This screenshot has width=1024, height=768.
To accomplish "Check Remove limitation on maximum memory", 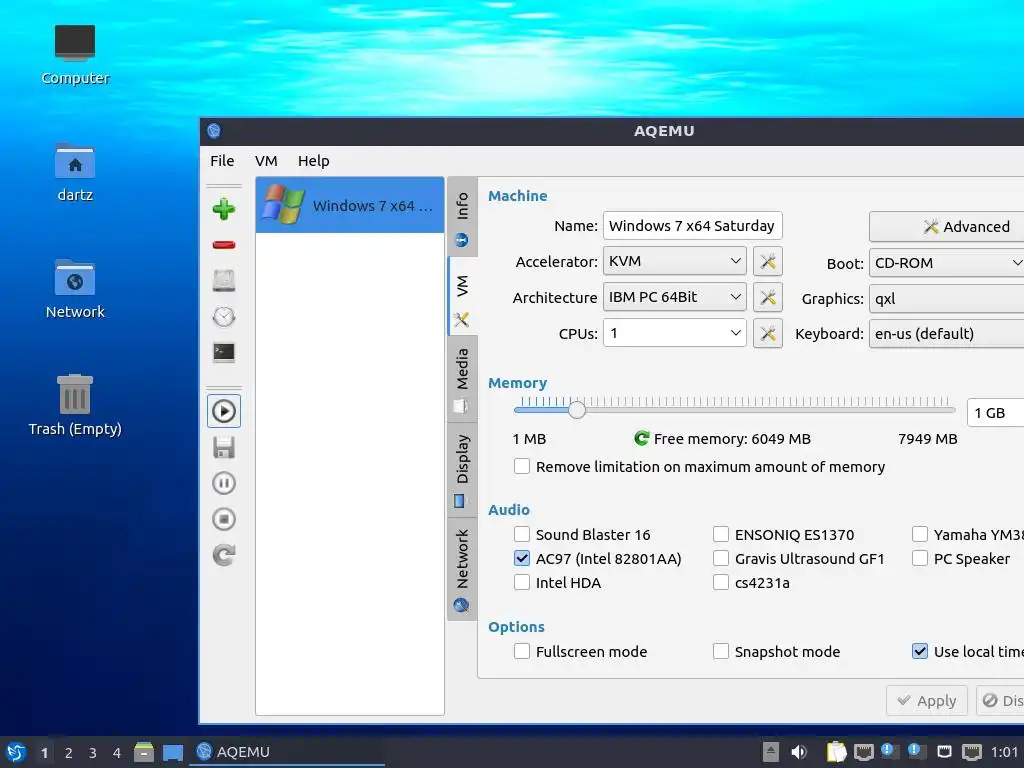I will (522, 466).
